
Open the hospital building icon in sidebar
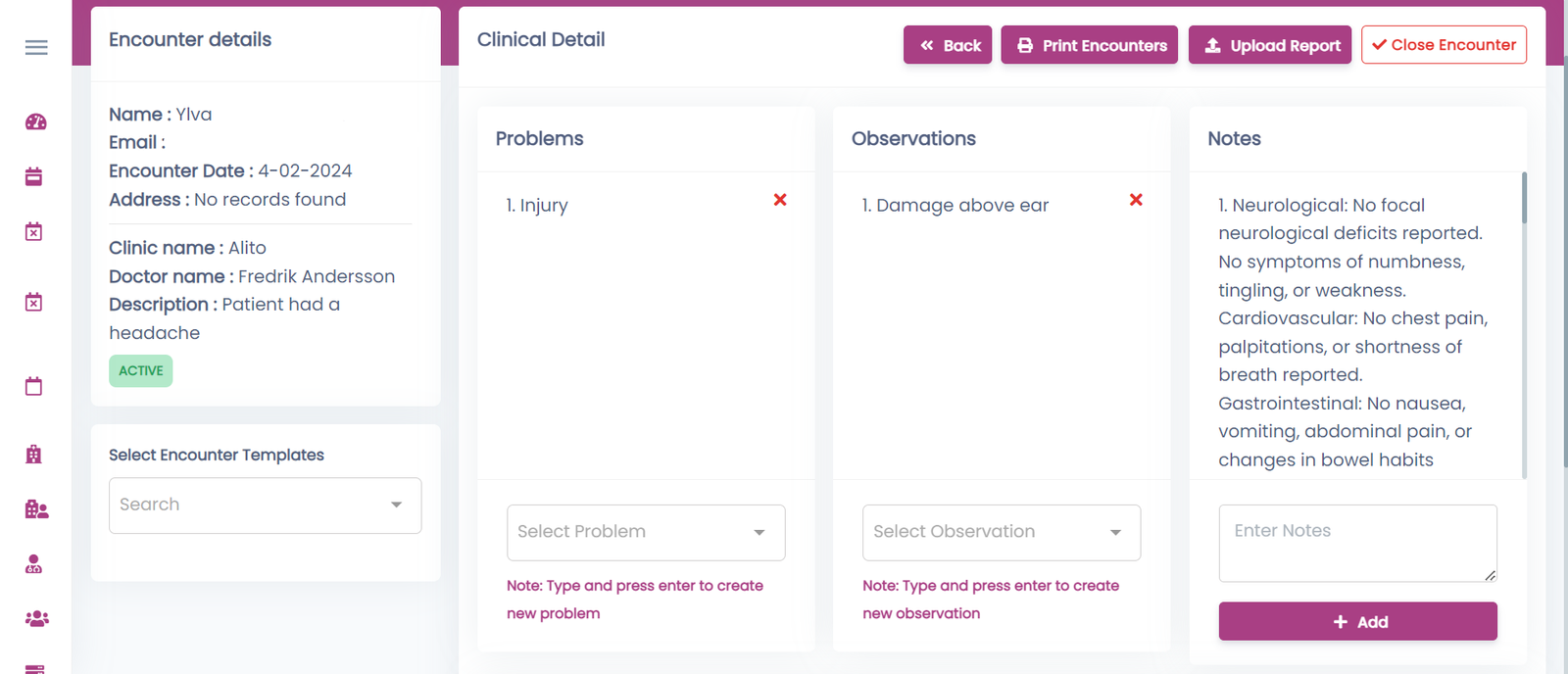pos(34,454)
